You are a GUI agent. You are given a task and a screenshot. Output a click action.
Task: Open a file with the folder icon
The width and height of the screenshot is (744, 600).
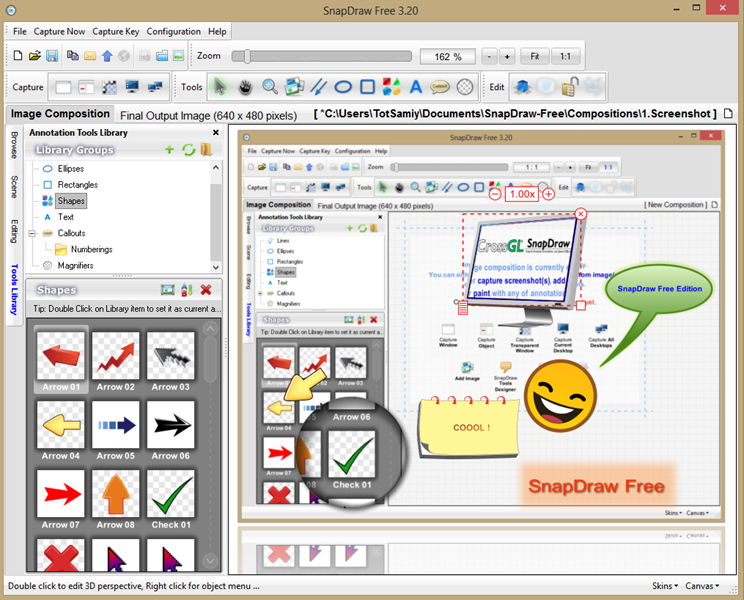coord(35,55)
